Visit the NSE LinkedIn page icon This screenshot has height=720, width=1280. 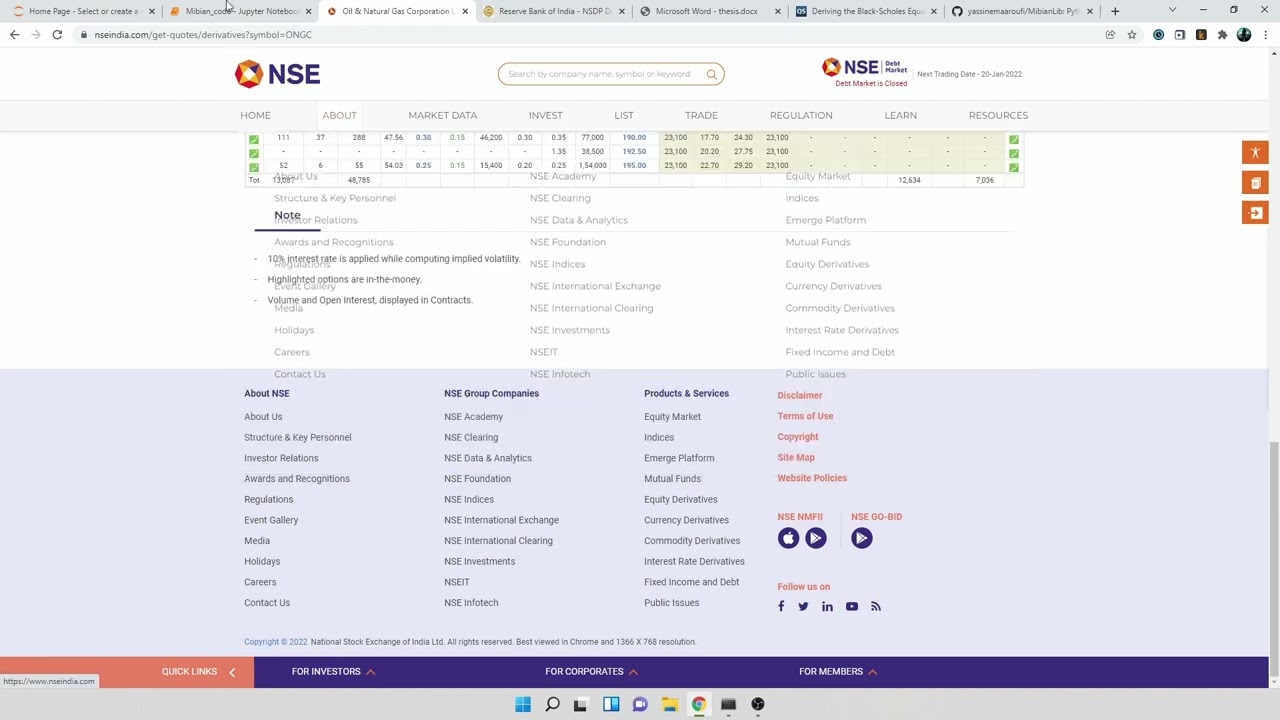click(x=827, y=606)
